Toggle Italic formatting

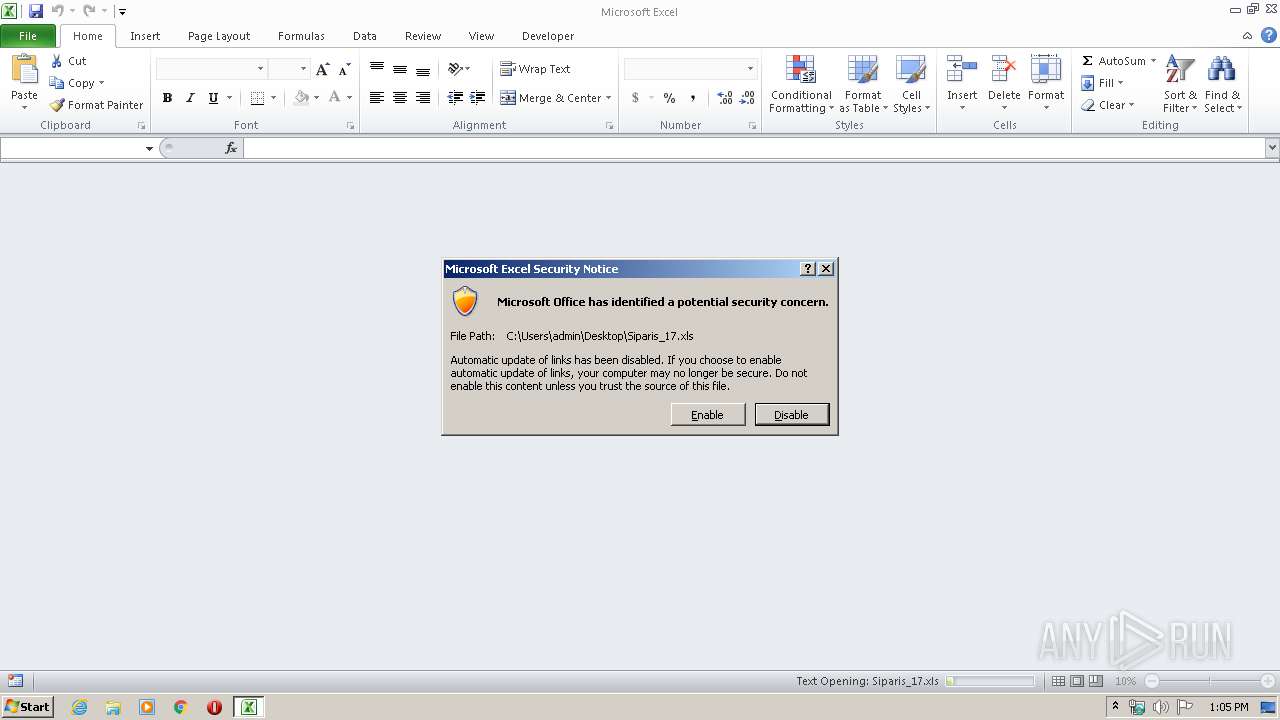190,98
